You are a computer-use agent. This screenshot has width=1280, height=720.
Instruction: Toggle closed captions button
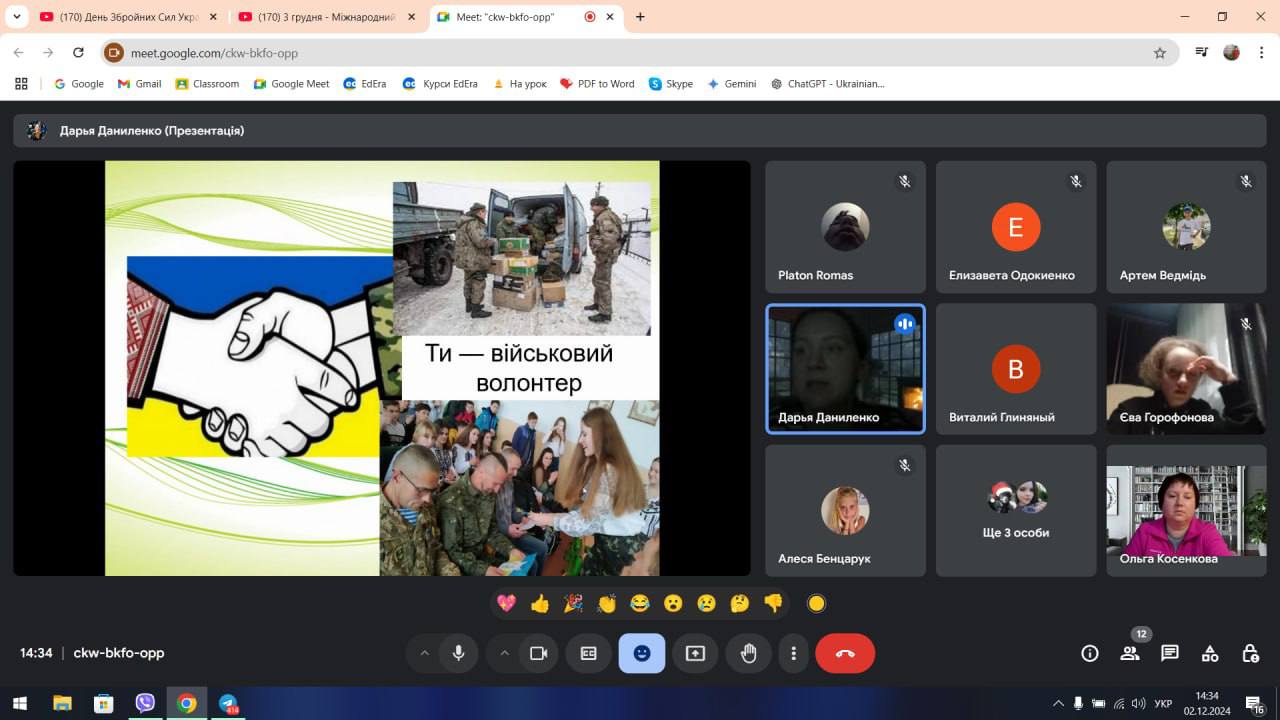[x=588, y=653]
